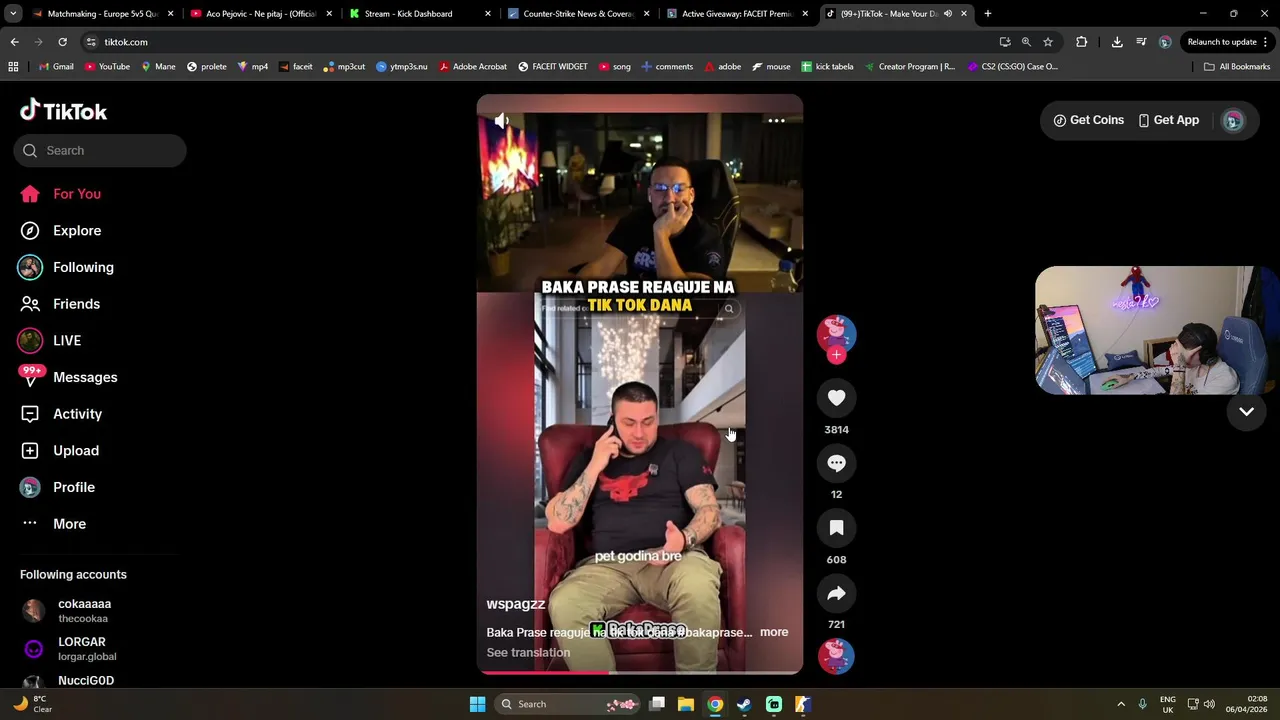The height and width of the screenshot is (720, 1280).
Task: Click See translation under caption
Action: (528, 653)
